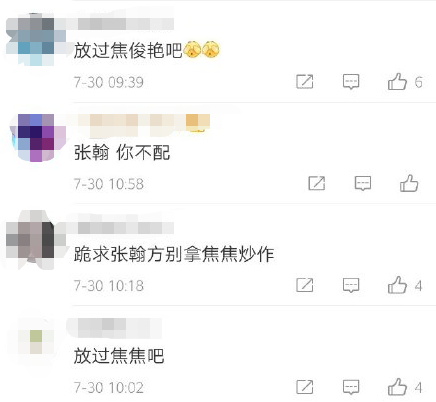Open username above 放过焦焦吧 comment
This screenshot has height=402, width=436.
[114, 328]
